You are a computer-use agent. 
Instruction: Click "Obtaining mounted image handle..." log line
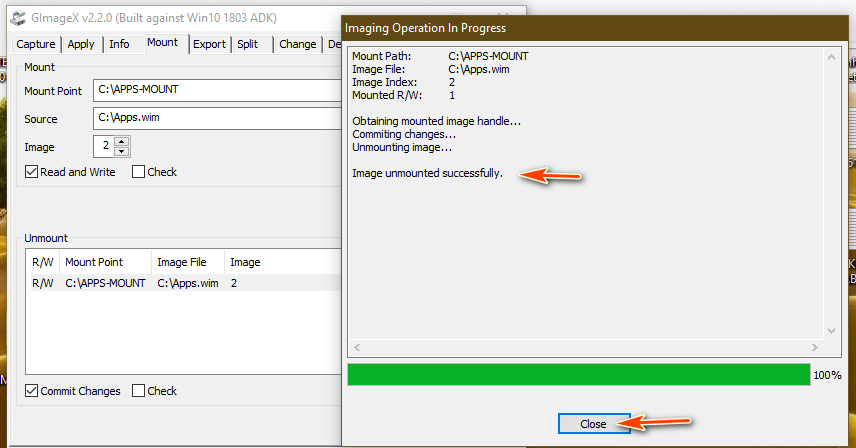[436, 121]
